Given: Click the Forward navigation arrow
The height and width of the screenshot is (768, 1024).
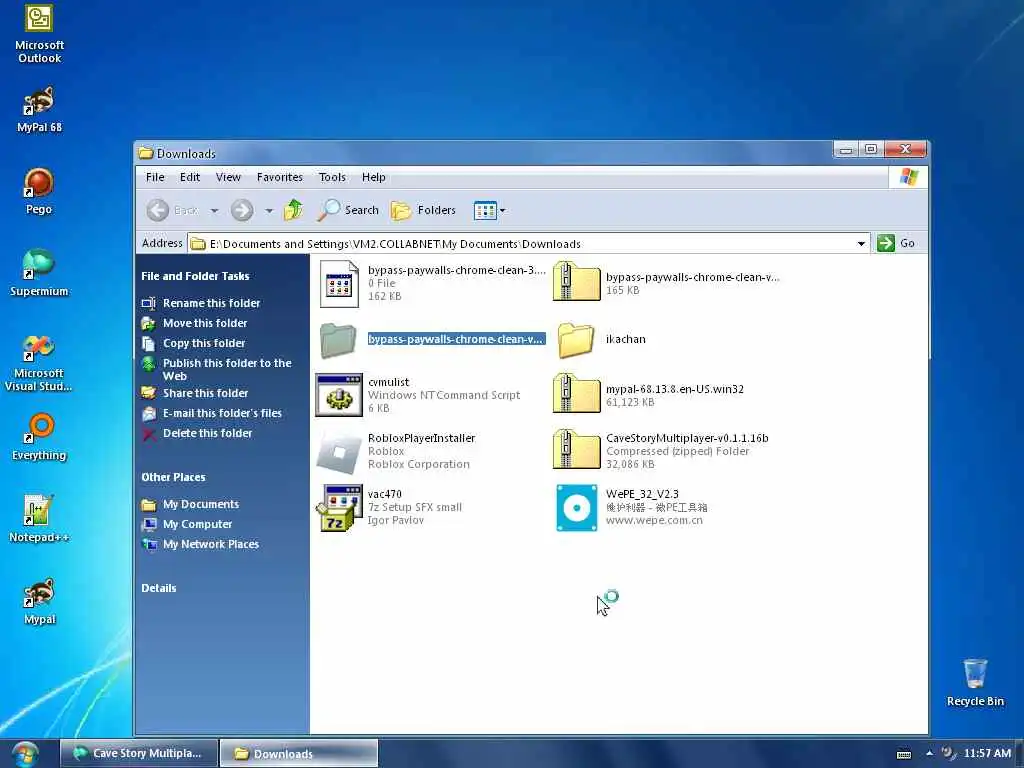Looking at the screenshot, I should coord(242,210).
